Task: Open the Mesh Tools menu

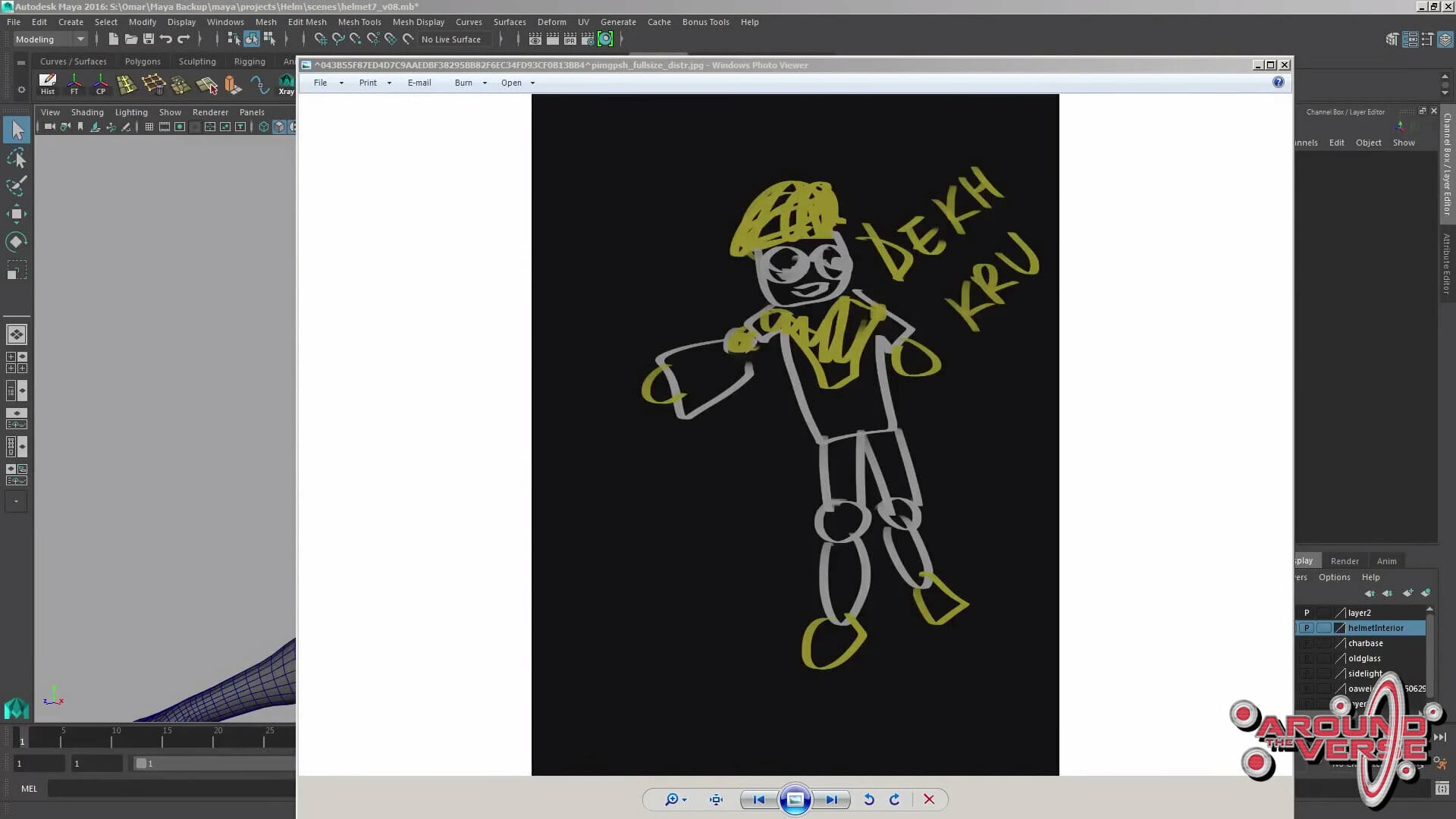Action: [359, 22]
